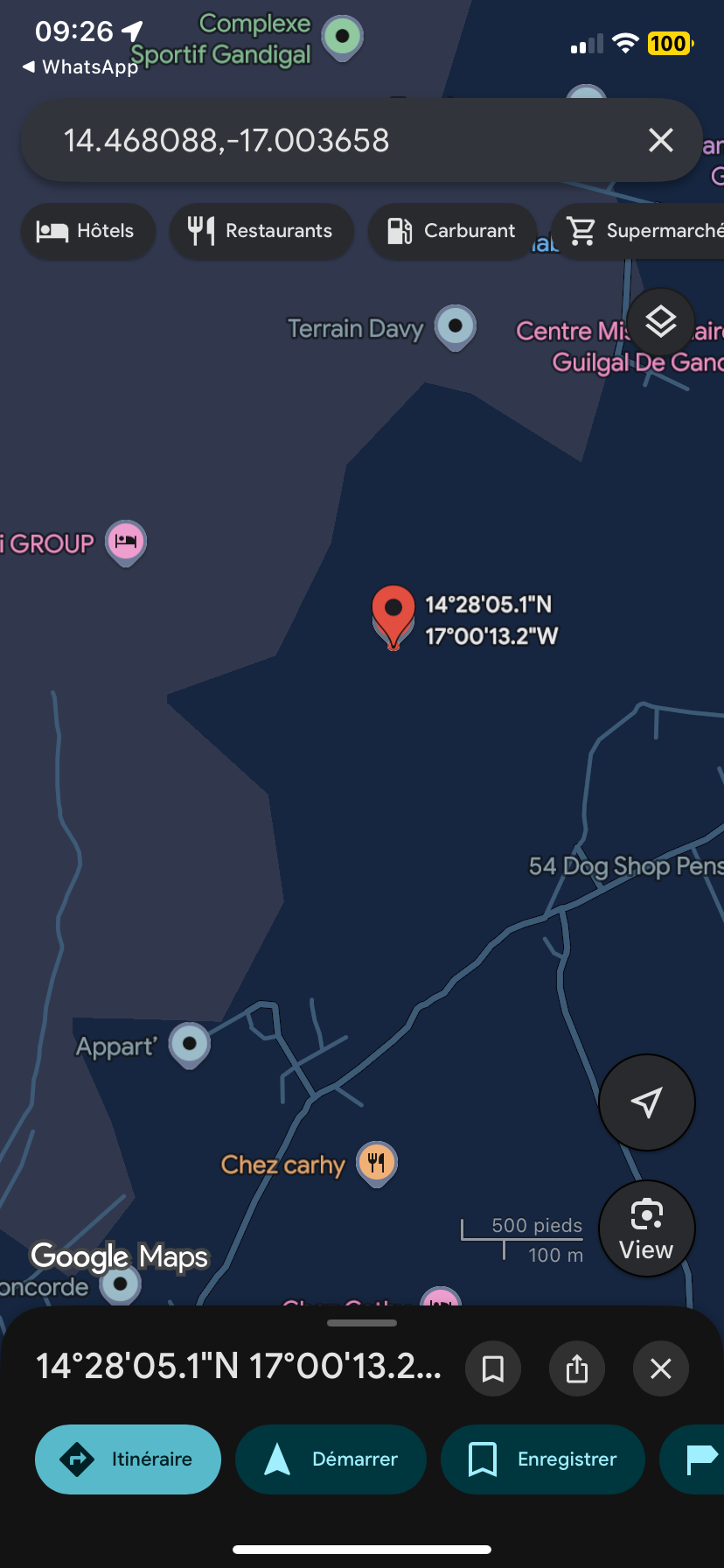This screenshot has height=1568, width=724.
Task: Clear the coordinates search field
Action: [661, 140]
